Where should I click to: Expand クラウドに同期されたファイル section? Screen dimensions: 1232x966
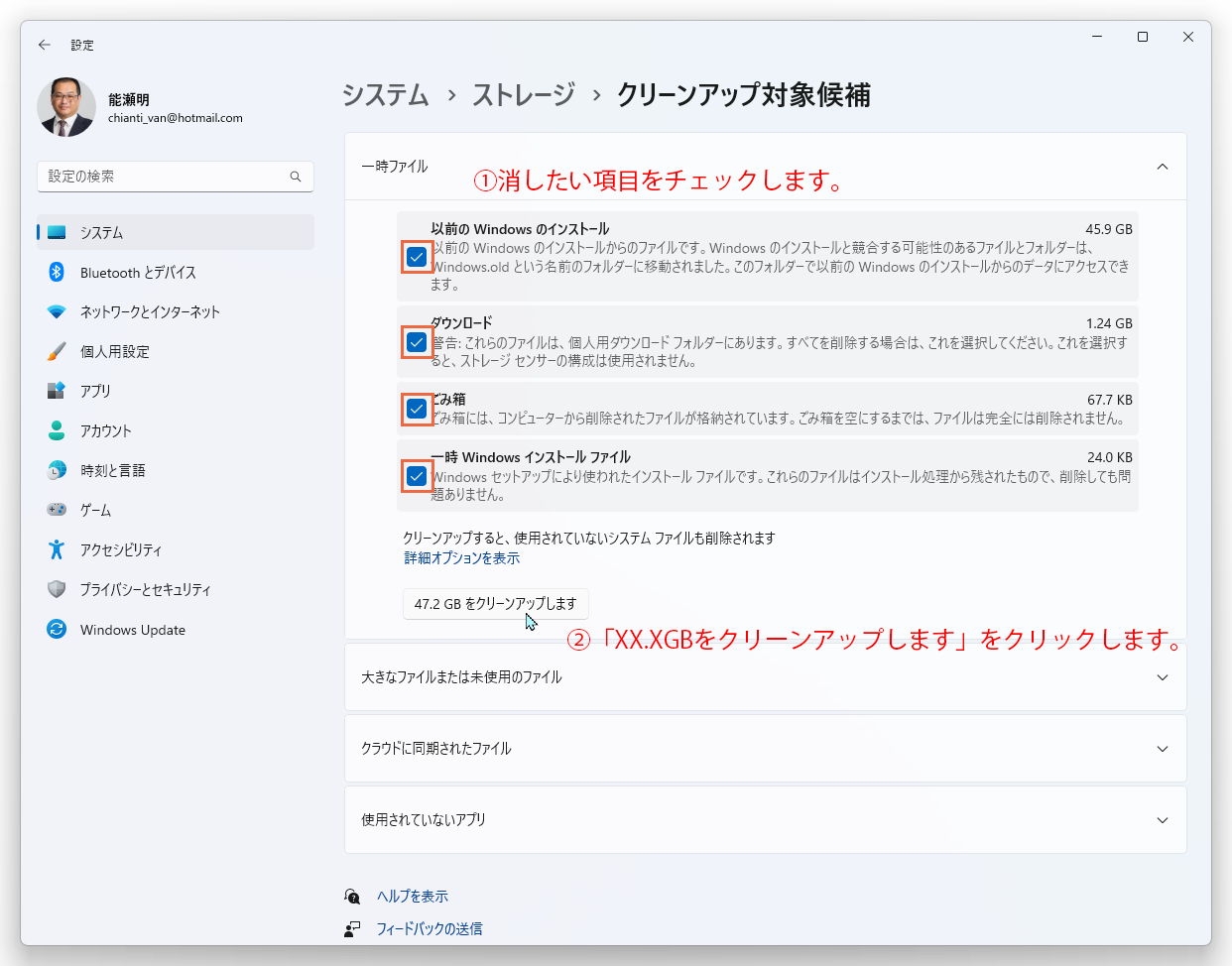tap(765, 749)
